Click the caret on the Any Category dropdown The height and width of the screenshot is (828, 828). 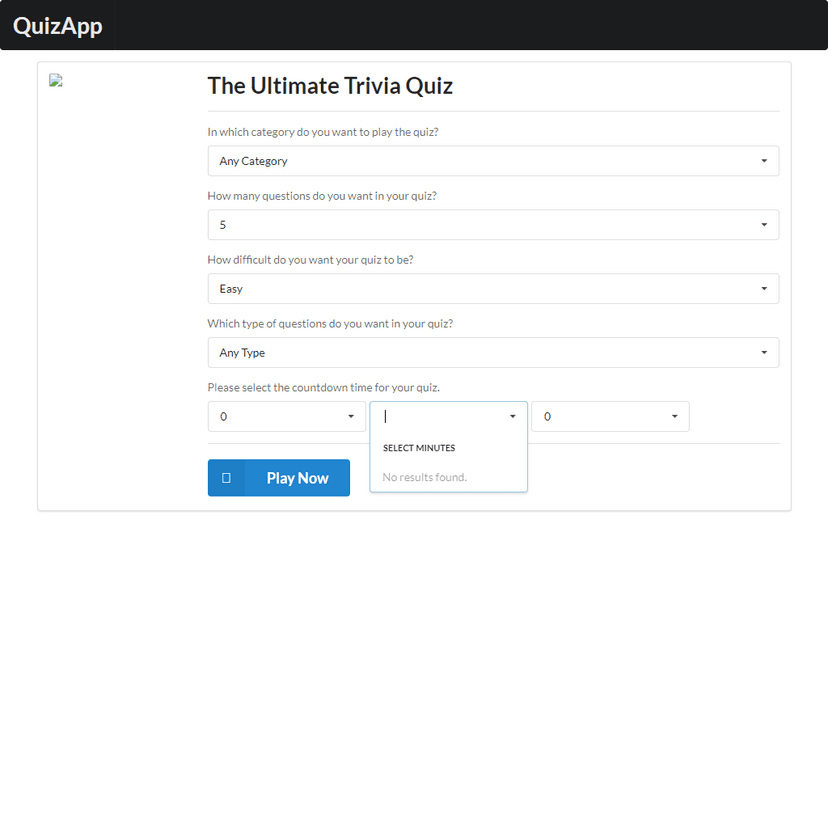pyautogui.click(x=765, y=160)
